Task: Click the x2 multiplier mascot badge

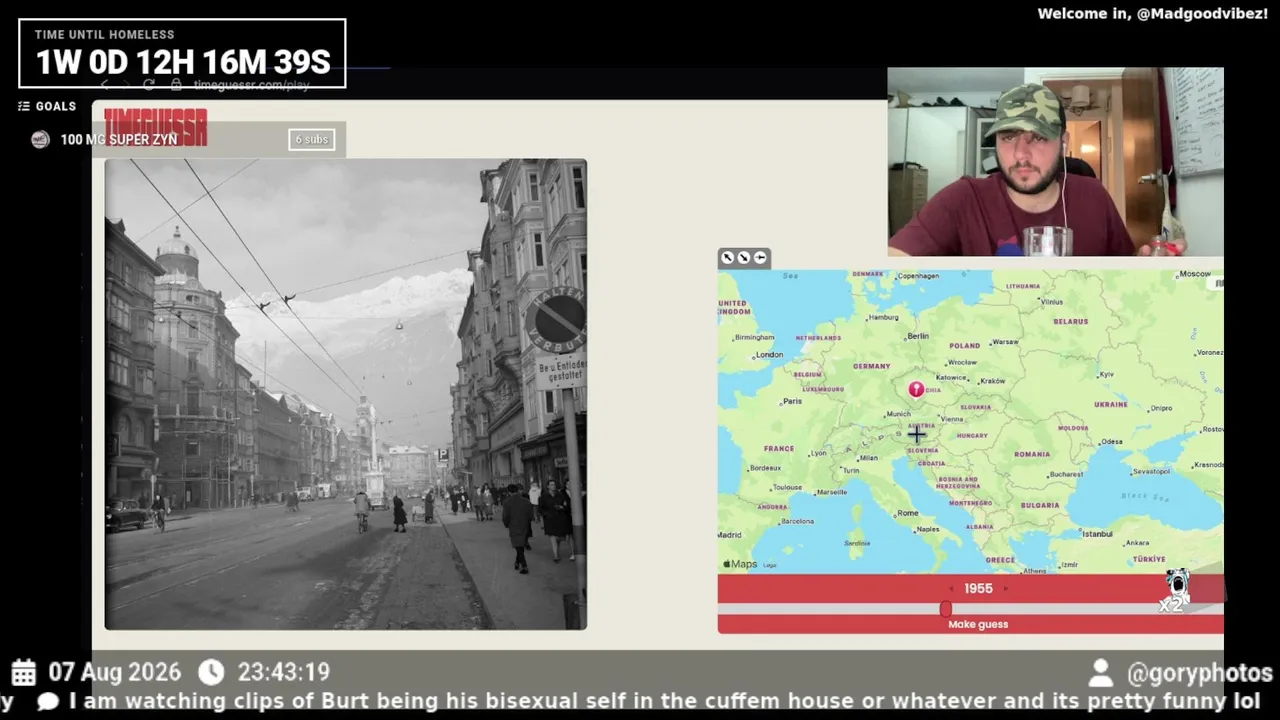Action: (x=1175, y=590)
